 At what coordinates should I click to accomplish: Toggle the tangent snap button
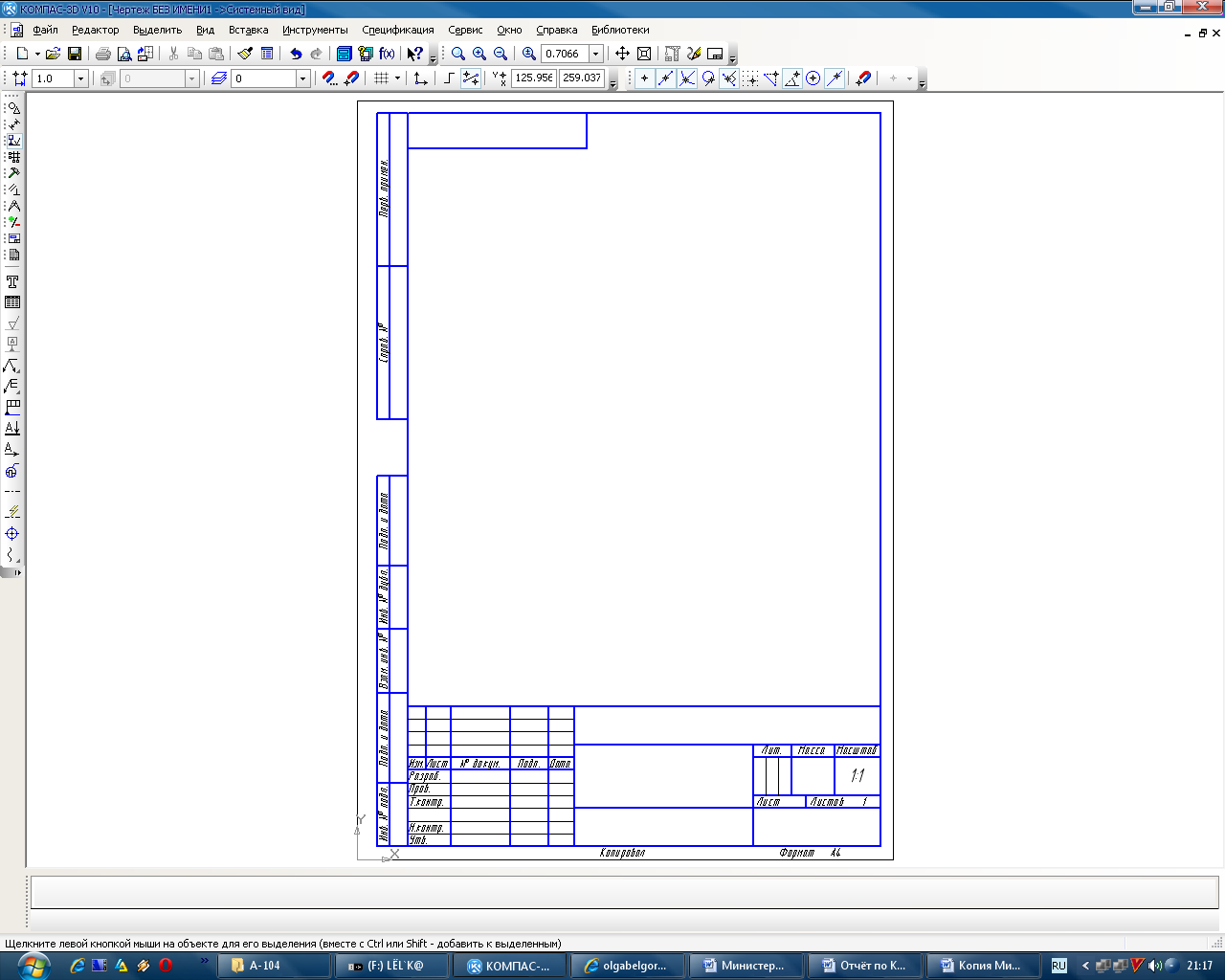708,78
